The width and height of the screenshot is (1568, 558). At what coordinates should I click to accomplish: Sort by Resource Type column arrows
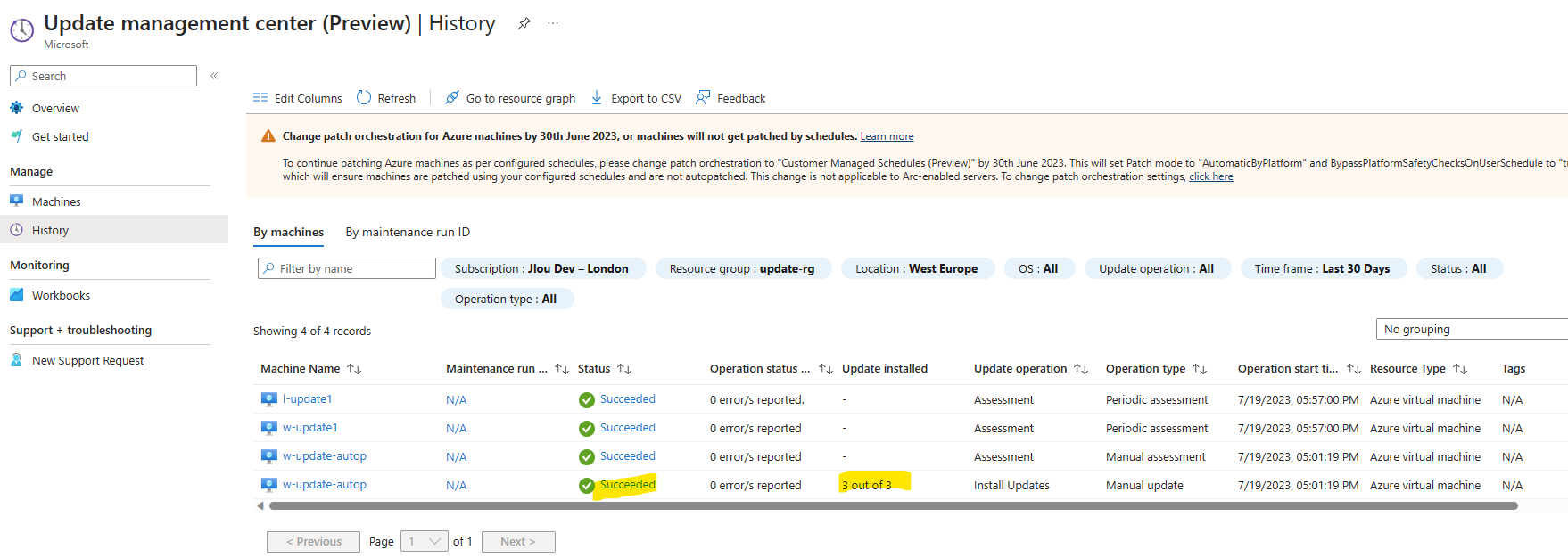(1460, 368)
